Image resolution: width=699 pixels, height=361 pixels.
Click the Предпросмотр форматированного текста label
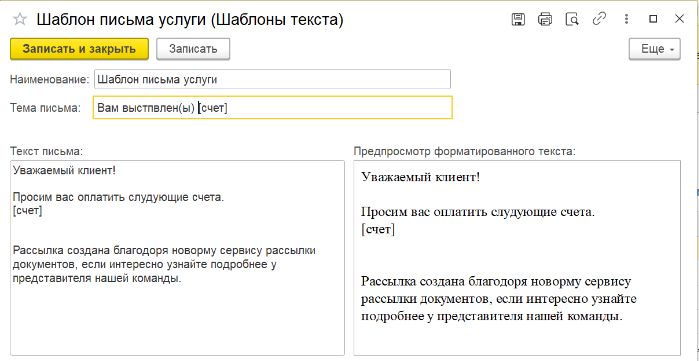[465, 151]
